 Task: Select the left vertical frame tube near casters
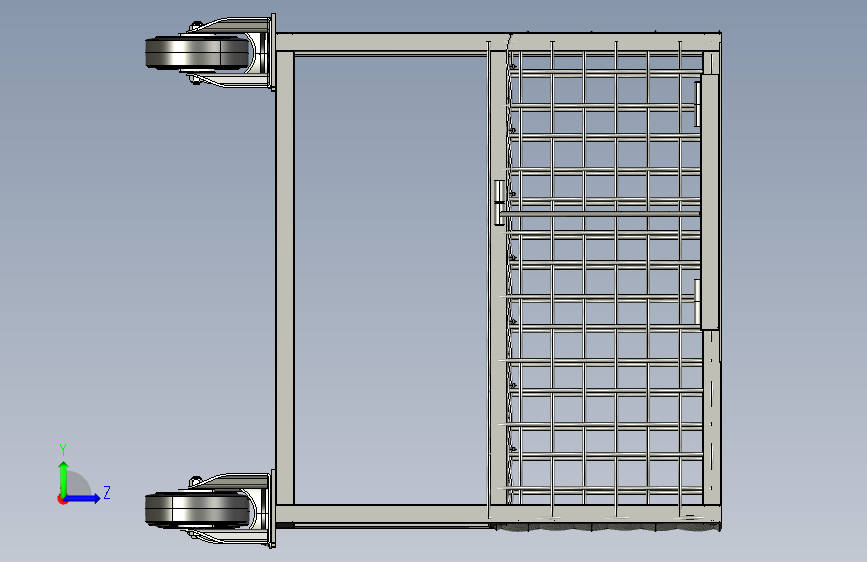285,278
